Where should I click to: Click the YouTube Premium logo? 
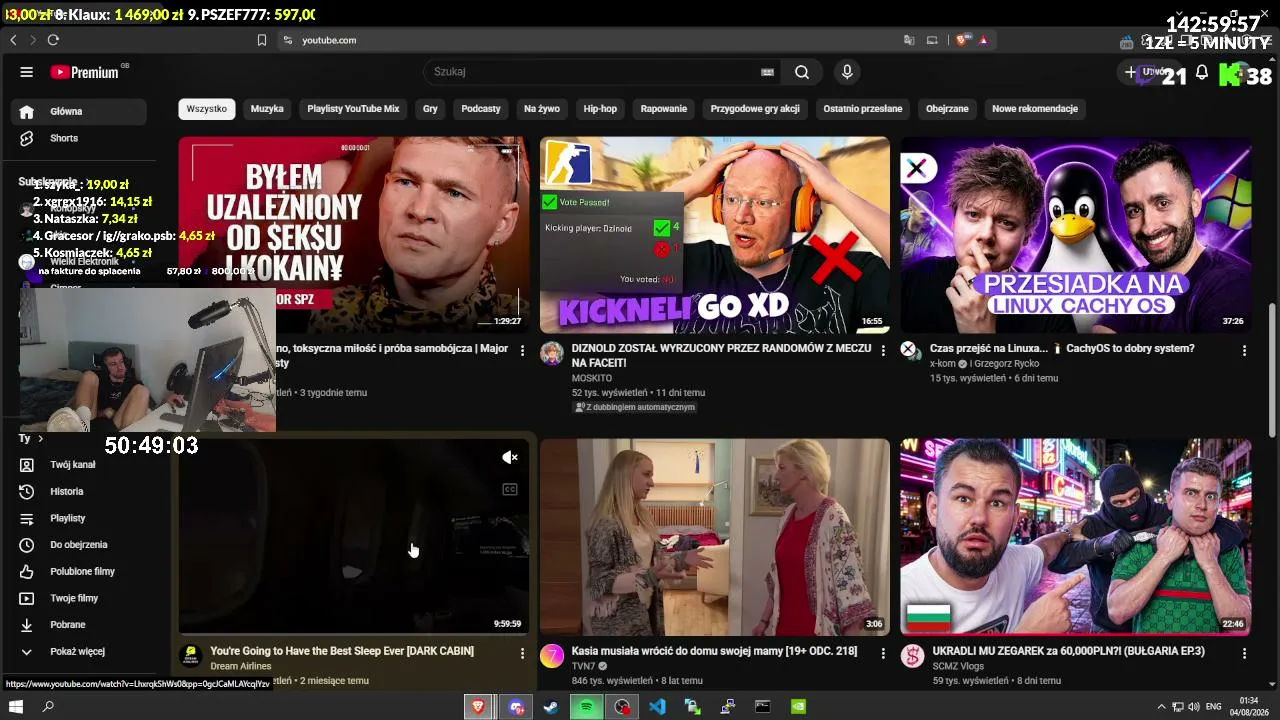pyautogui.click(x=85, y=72)
